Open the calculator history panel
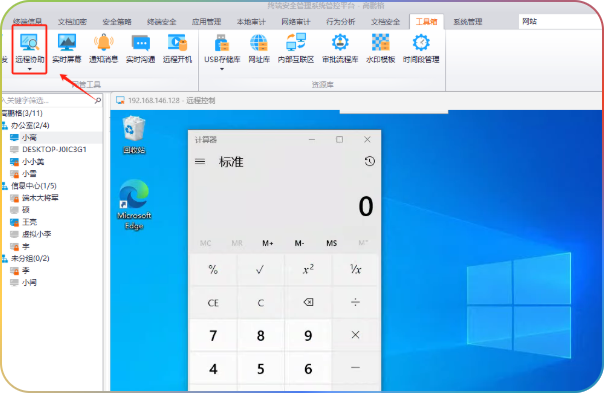 tap(369, 161)
